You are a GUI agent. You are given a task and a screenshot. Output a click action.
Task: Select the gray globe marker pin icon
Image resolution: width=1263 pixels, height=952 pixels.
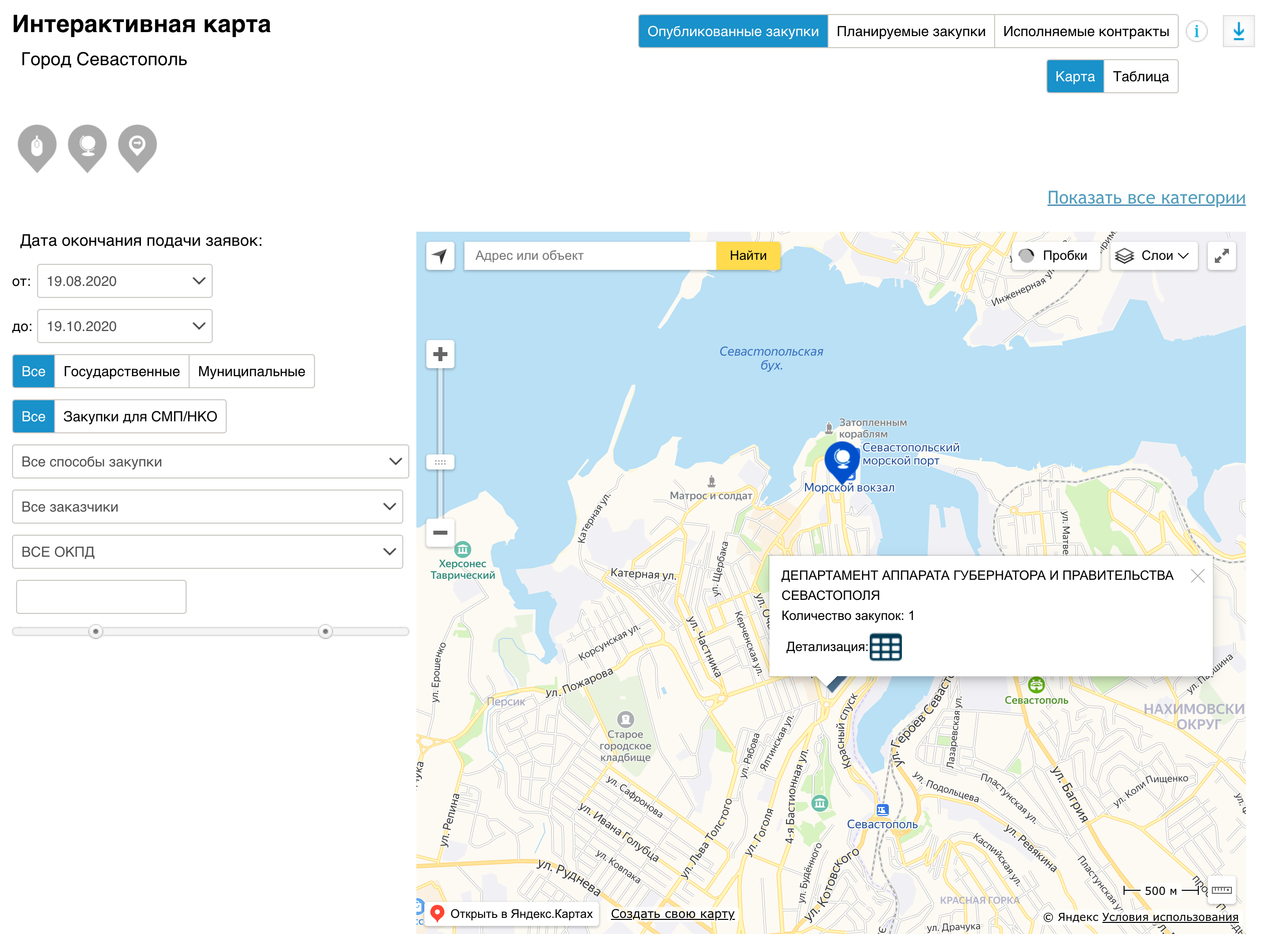[87, 145]
